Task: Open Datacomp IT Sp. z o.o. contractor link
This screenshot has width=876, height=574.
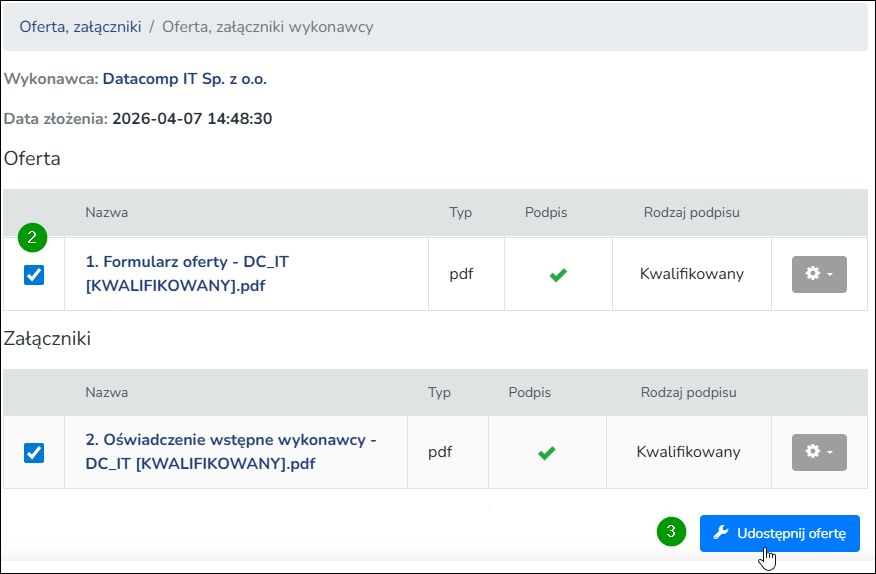Action: 185,79
